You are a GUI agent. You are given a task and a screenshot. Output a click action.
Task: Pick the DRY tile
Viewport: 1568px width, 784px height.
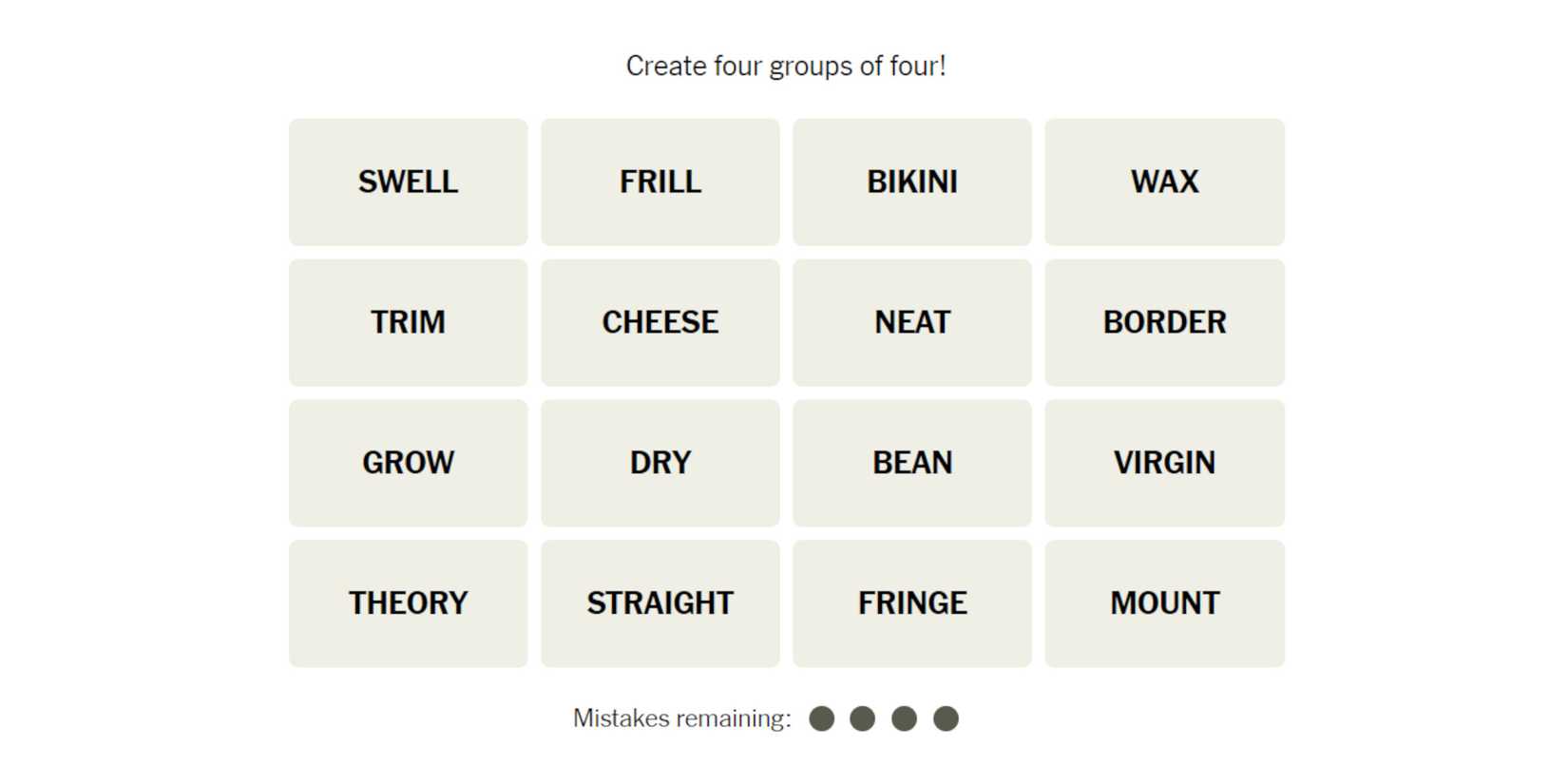[x=660, y=463]
